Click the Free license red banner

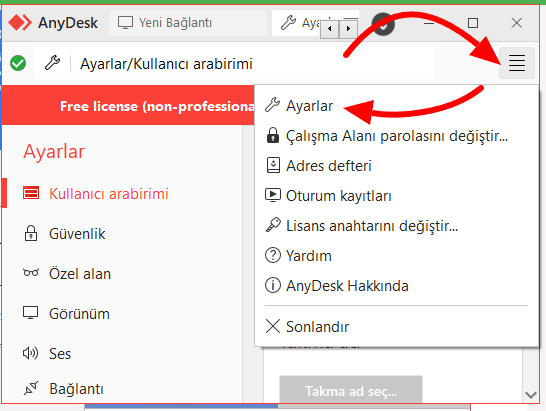point(128,106)
